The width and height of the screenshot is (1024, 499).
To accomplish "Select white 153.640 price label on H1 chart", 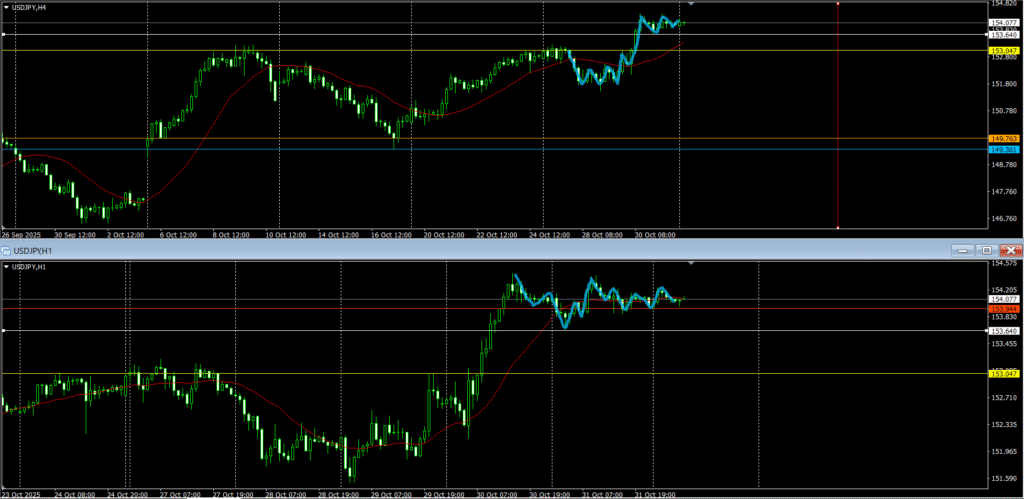I will coord(1002,330).
